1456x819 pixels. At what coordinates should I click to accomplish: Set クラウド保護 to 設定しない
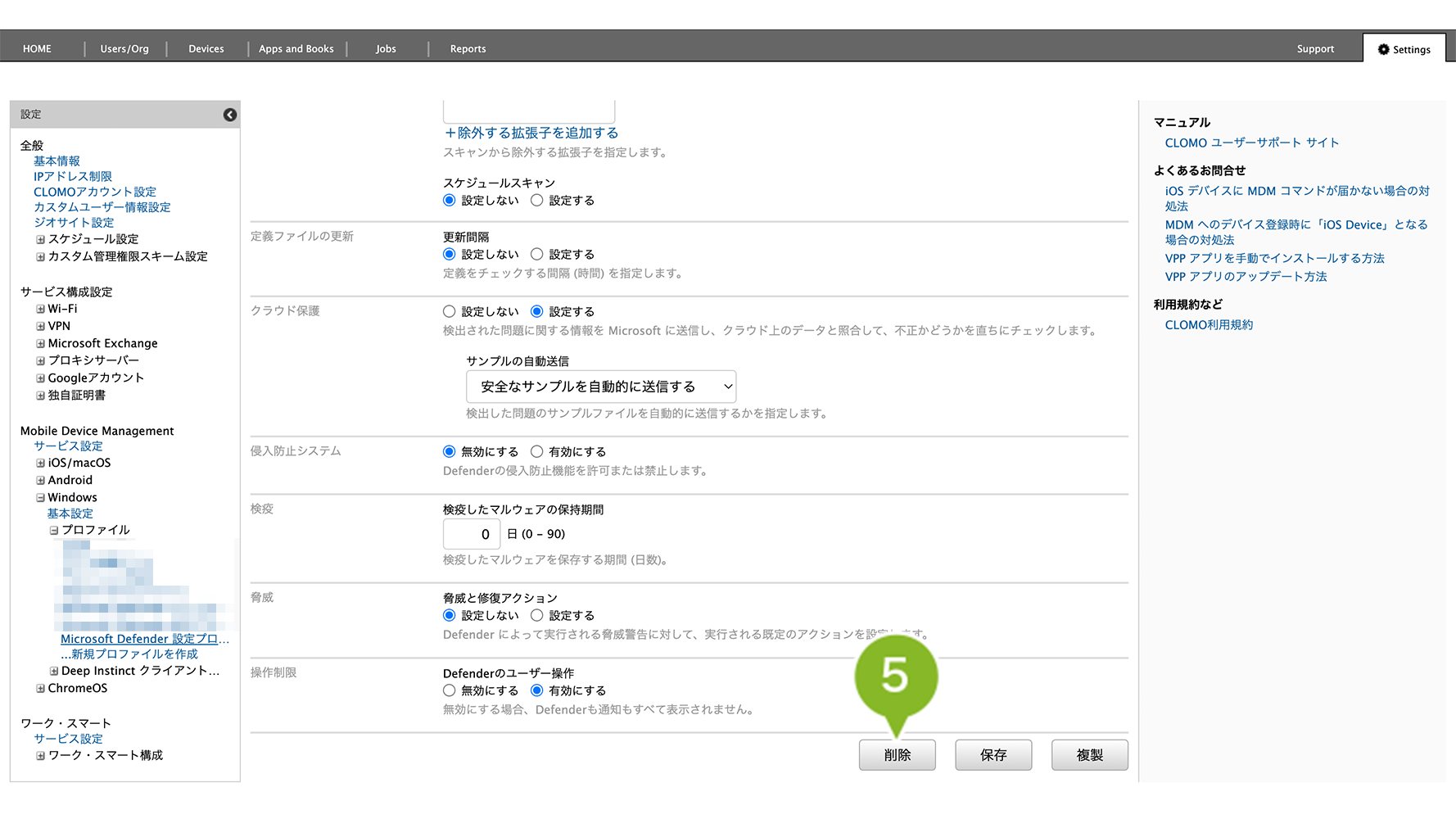(x=449, y=312)
